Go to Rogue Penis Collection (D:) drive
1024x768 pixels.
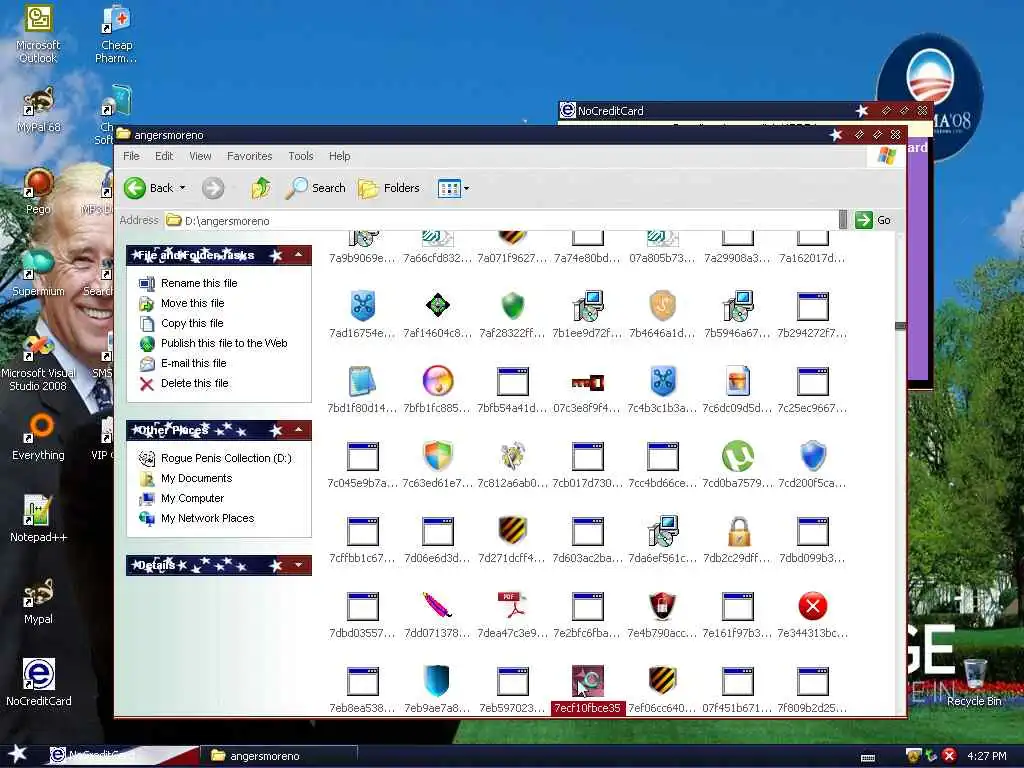(x=226, y=458)
